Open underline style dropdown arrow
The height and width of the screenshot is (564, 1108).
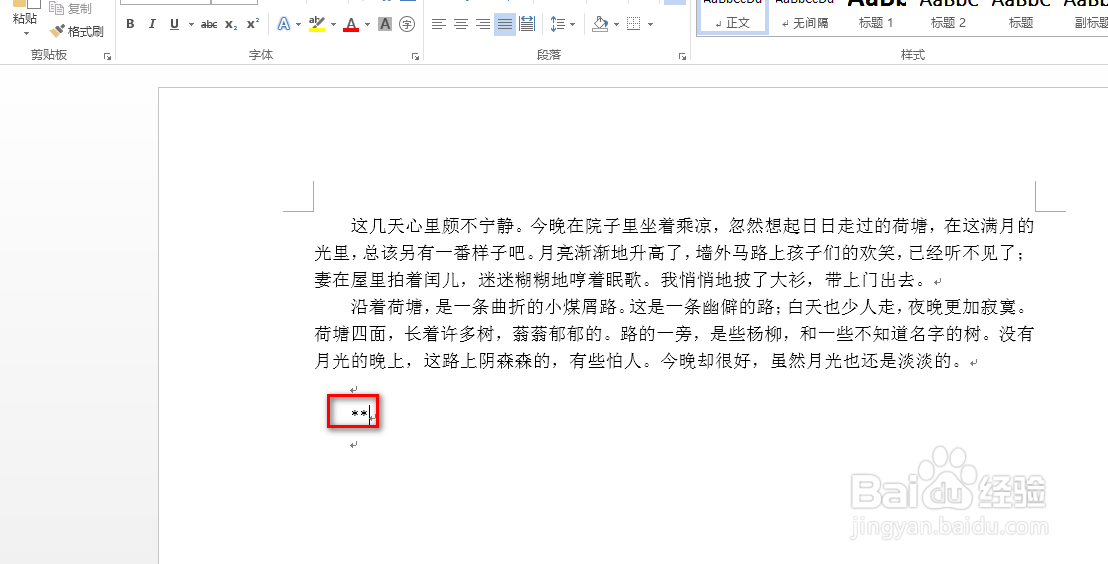[191, 25]
